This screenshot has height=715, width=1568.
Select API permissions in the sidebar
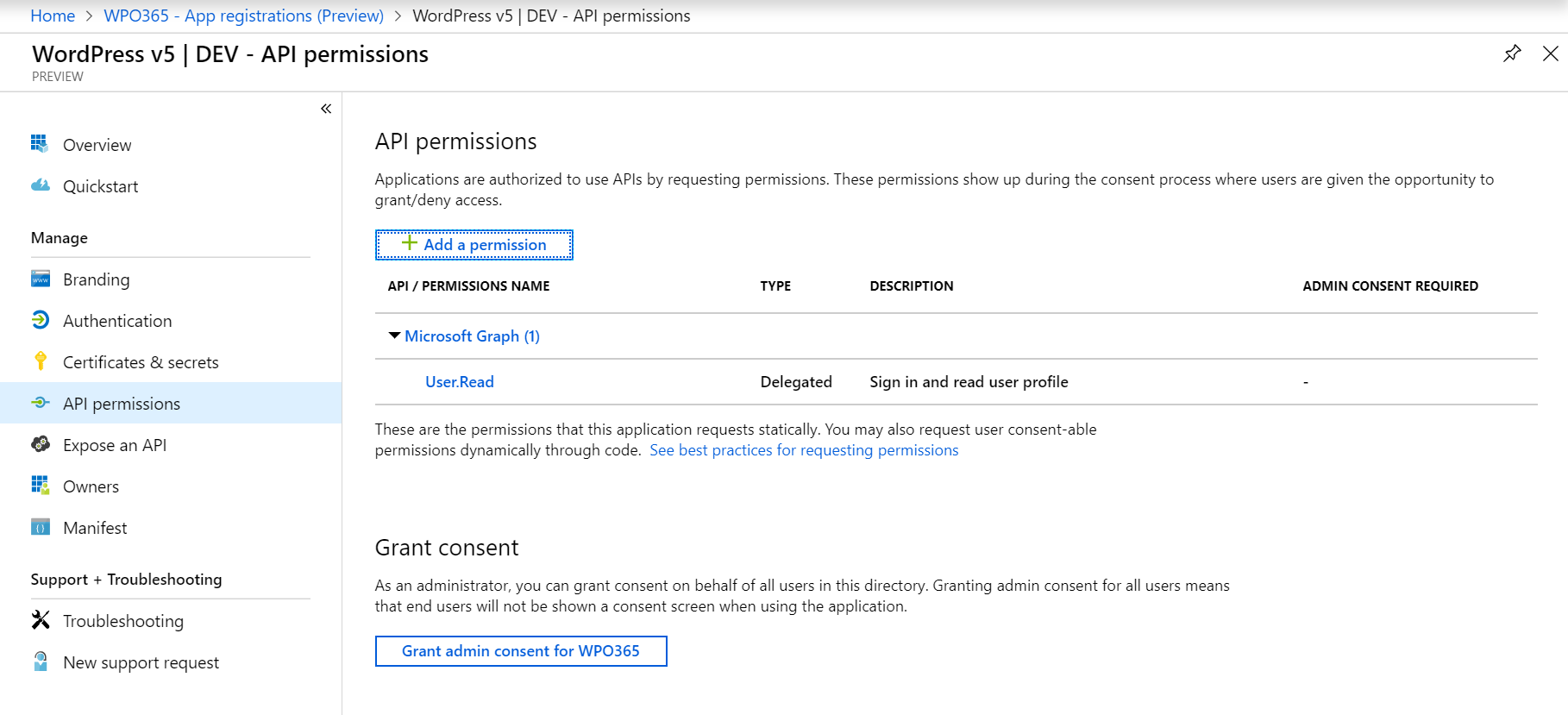click(x=171, y=404)
